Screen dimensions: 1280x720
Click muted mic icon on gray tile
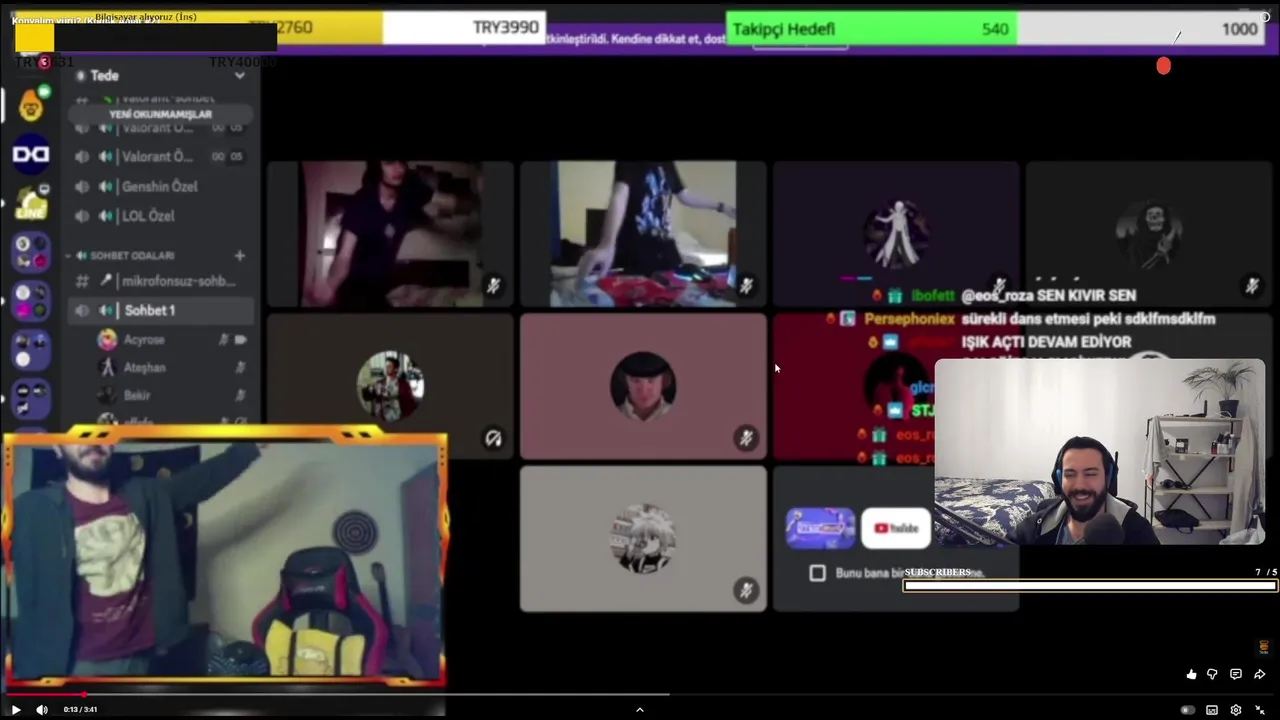(746, 590)
